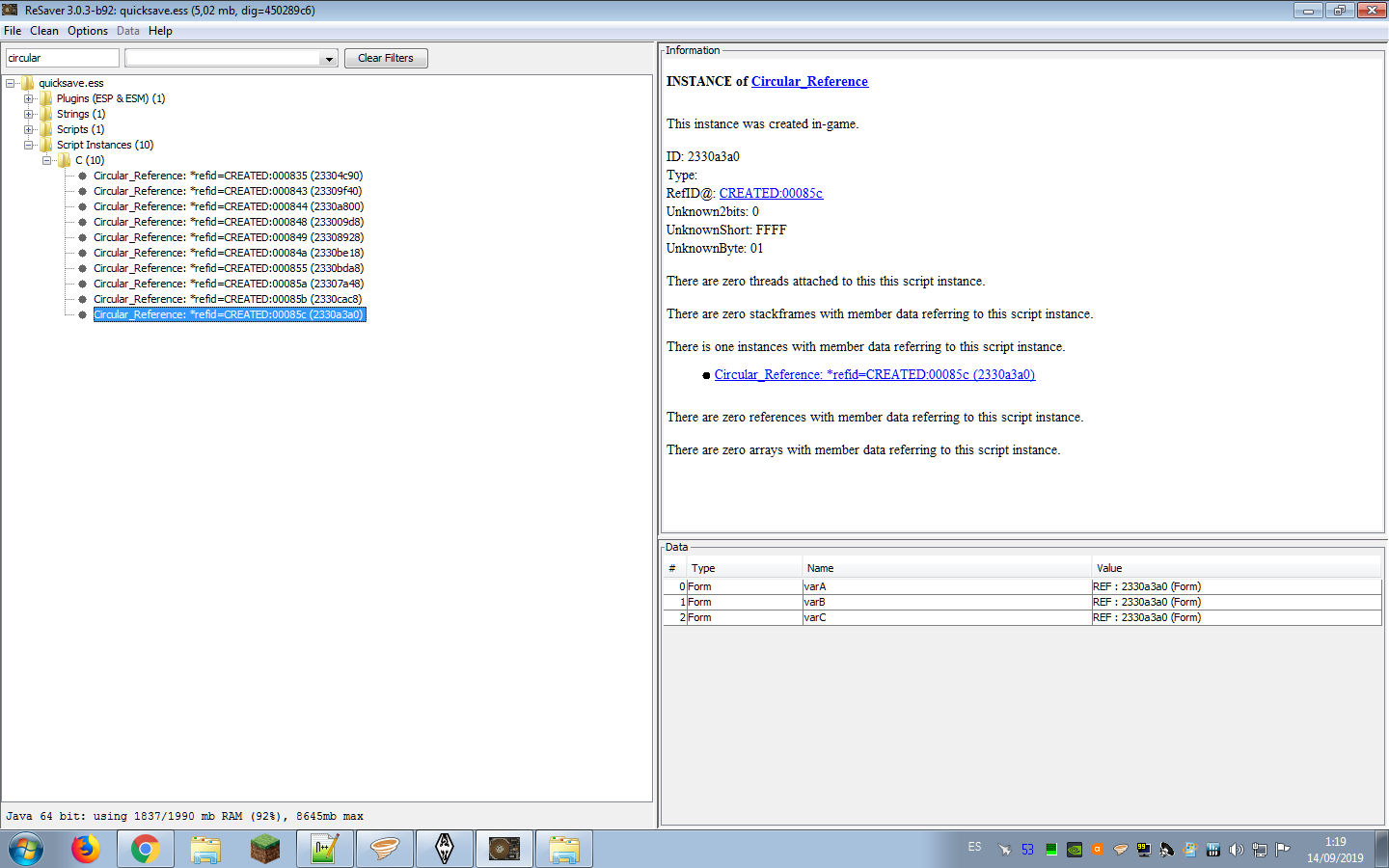
Task: Click the filter text field containing 'circular'
Action: click(63, 58)
